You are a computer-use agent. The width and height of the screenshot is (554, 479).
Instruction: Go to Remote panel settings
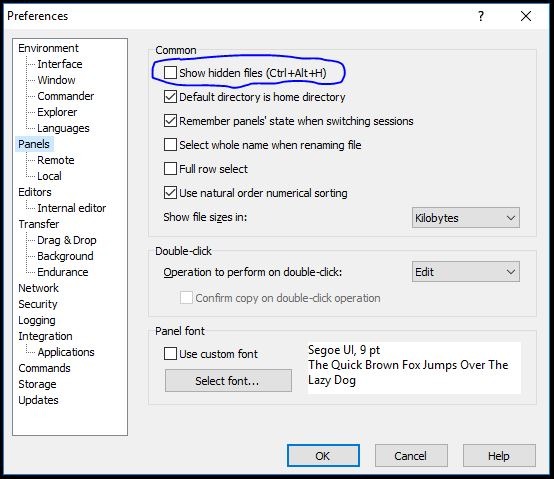pyautogui.click(x=56, y=160)
